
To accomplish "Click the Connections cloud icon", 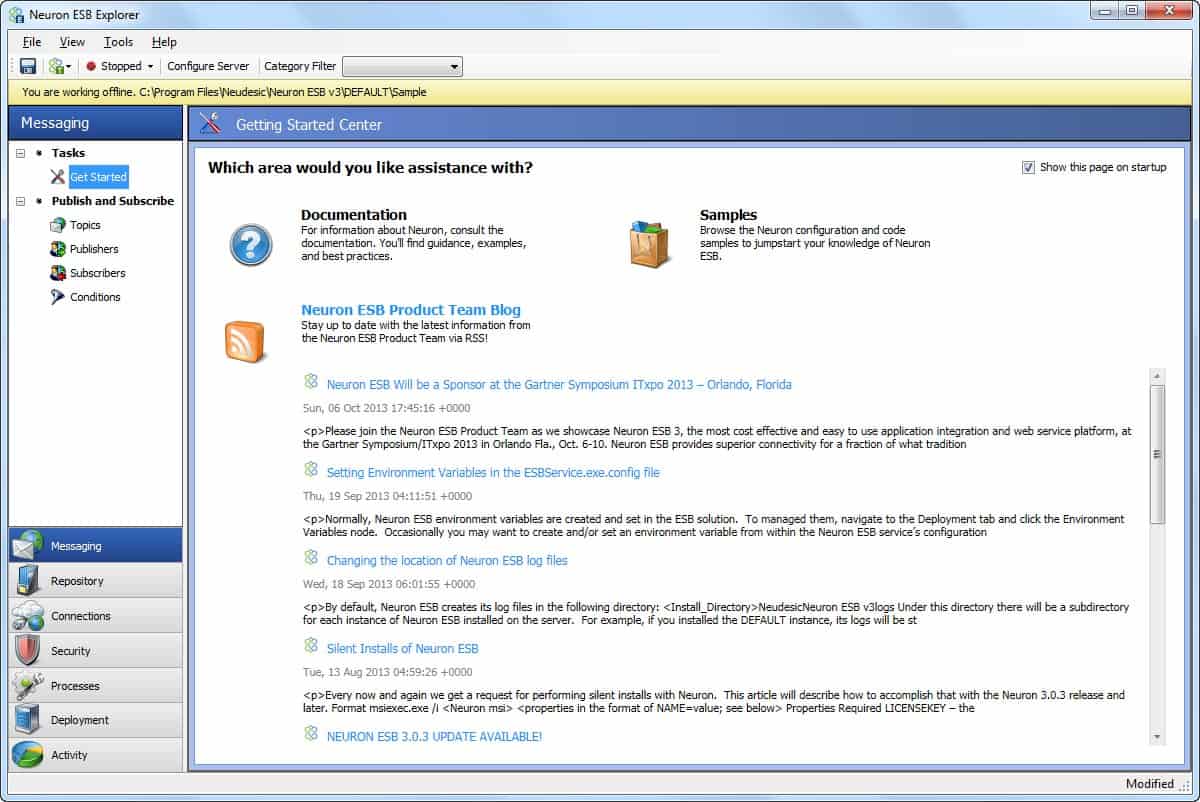I will coord(27,616).
